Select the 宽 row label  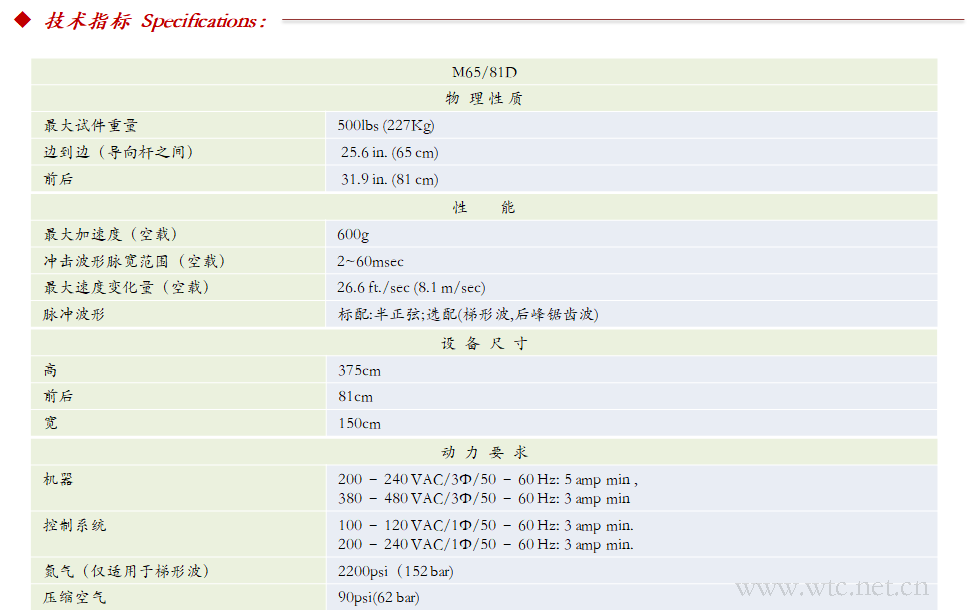pos(51,423)
